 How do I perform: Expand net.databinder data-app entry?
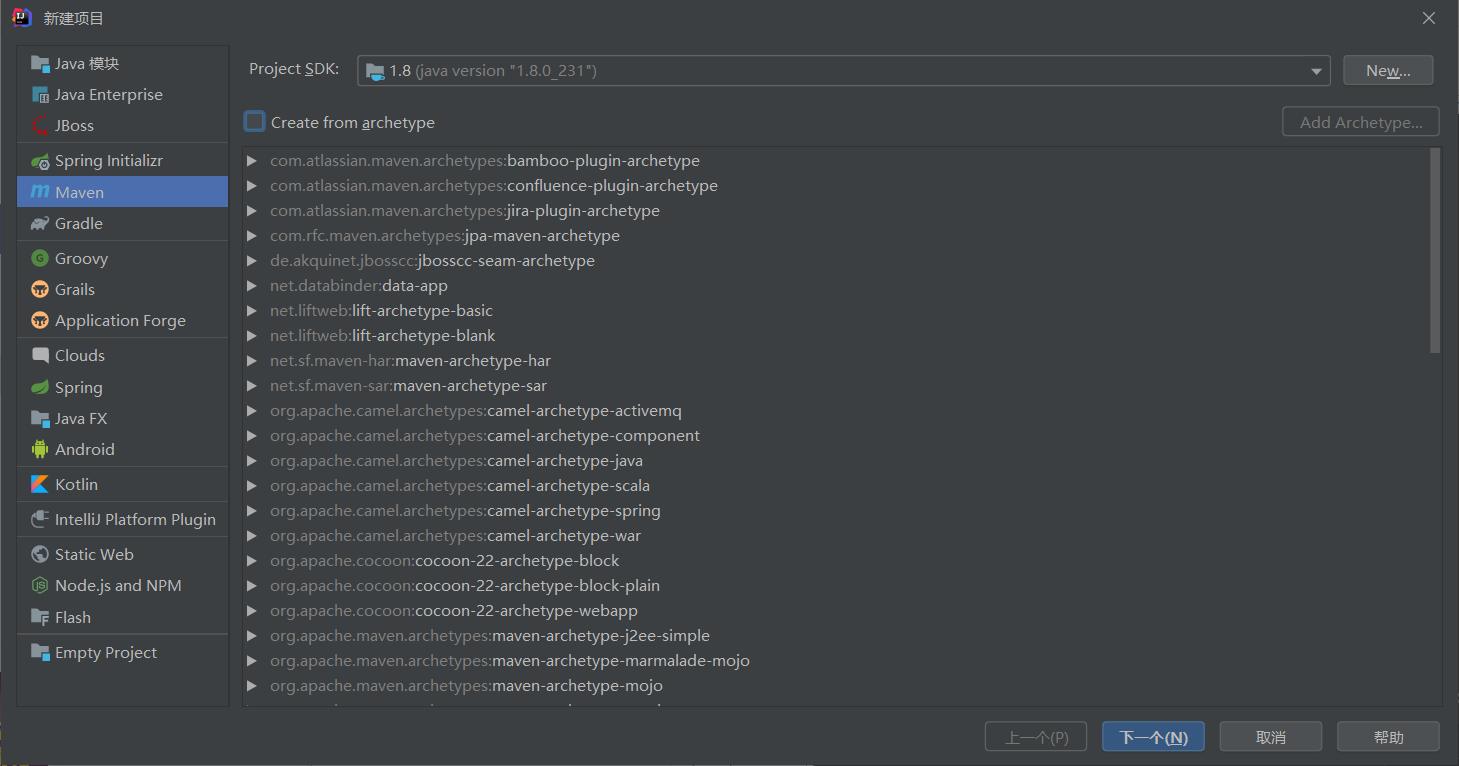[251, 286]
